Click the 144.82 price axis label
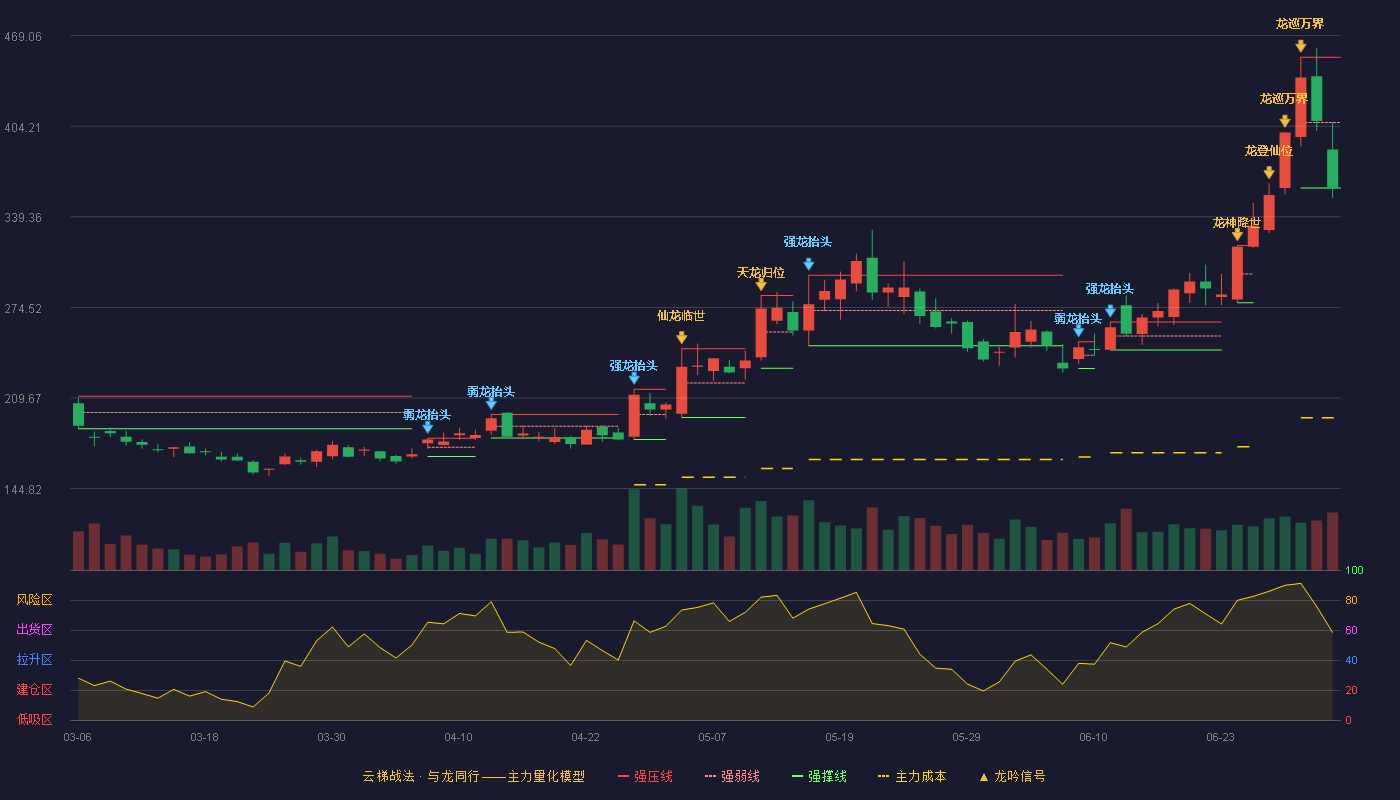The height and width of the screenshot is (800, 1400). pyautogui.click(x=23, y=490)
